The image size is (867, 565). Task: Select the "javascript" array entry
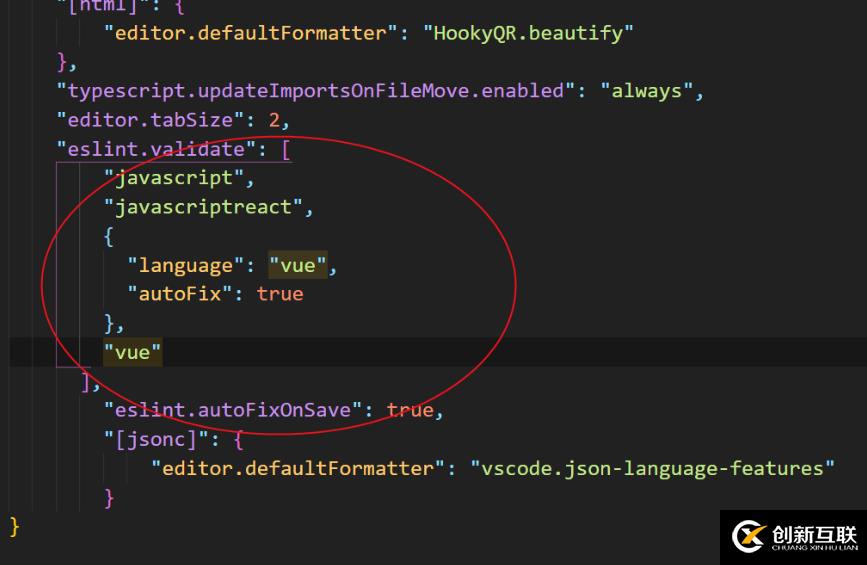(174, 178)
